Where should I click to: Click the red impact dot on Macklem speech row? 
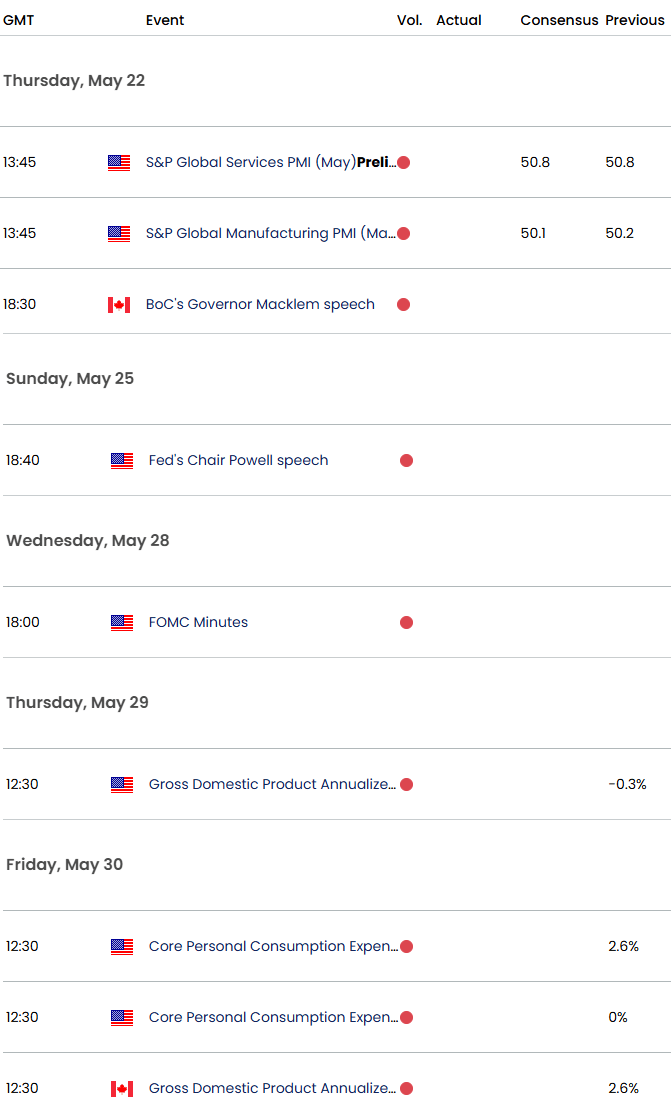403,304
